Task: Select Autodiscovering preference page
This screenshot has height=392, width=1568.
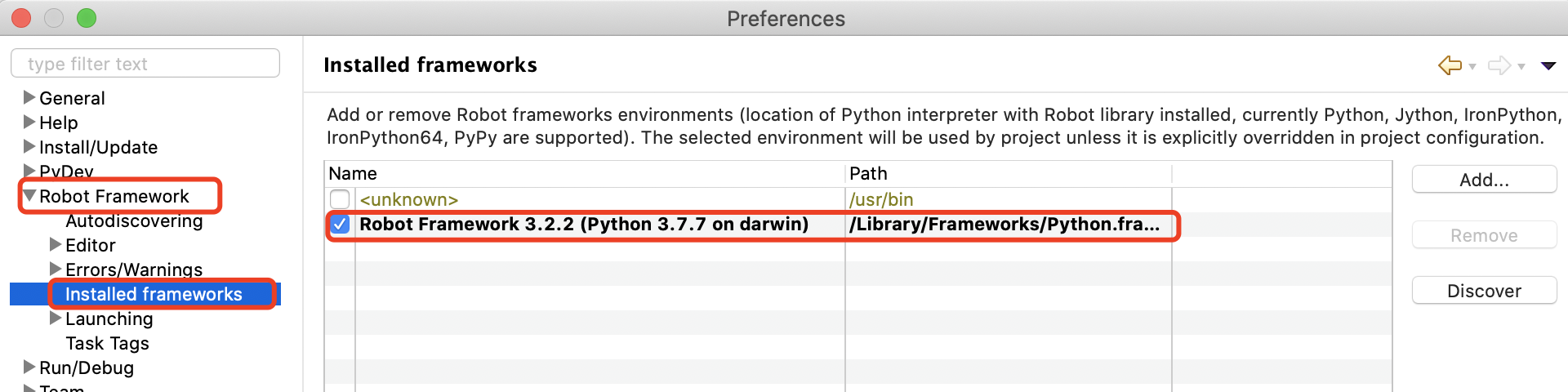Action: (x=134, y=221)
